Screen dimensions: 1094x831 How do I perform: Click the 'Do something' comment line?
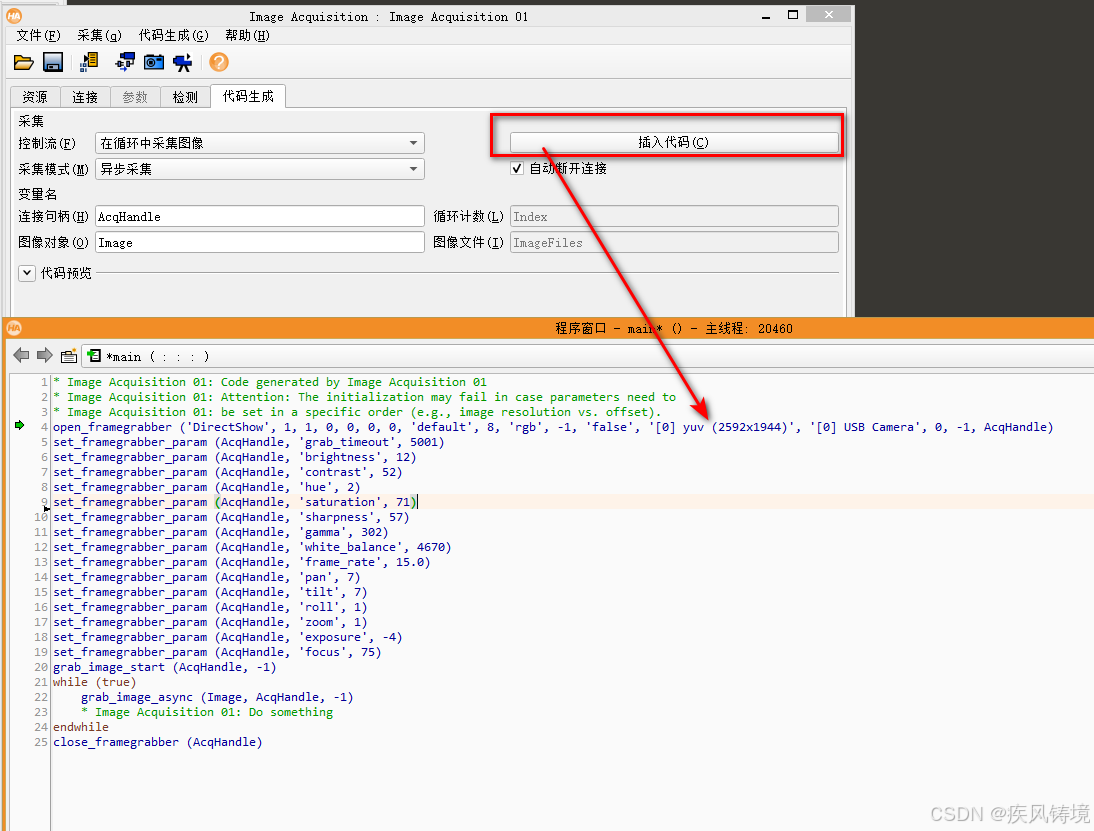207,712
